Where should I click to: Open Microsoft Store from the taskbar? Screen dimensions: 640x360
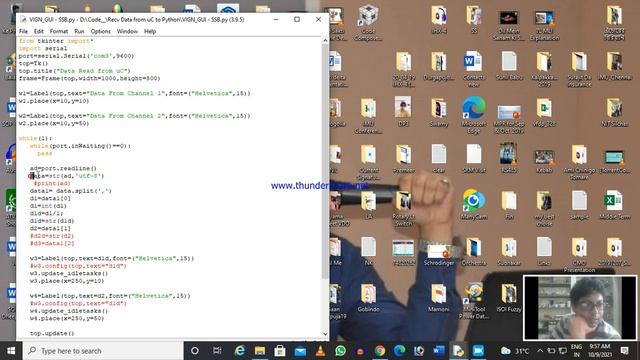pyautogui.click(x=280, y=351)
